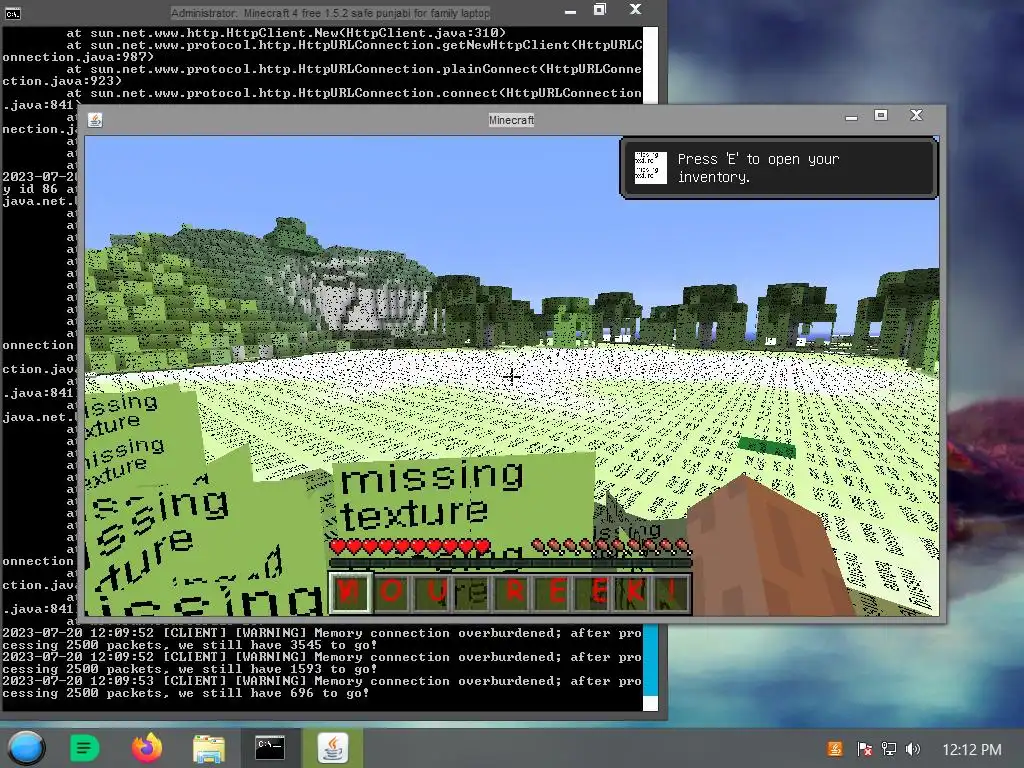Click the 'Press E to open your inventory' hint

(758, 168)
